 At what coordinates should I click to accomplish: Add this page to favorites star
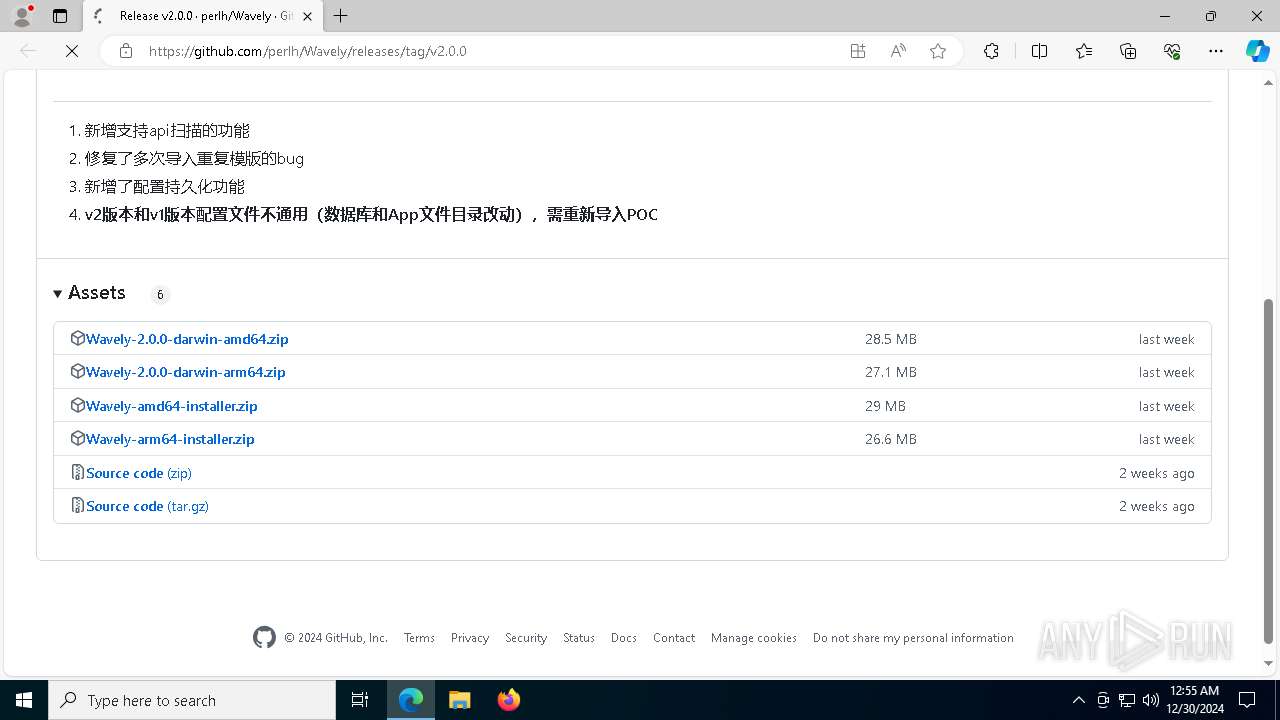(938, 51)
